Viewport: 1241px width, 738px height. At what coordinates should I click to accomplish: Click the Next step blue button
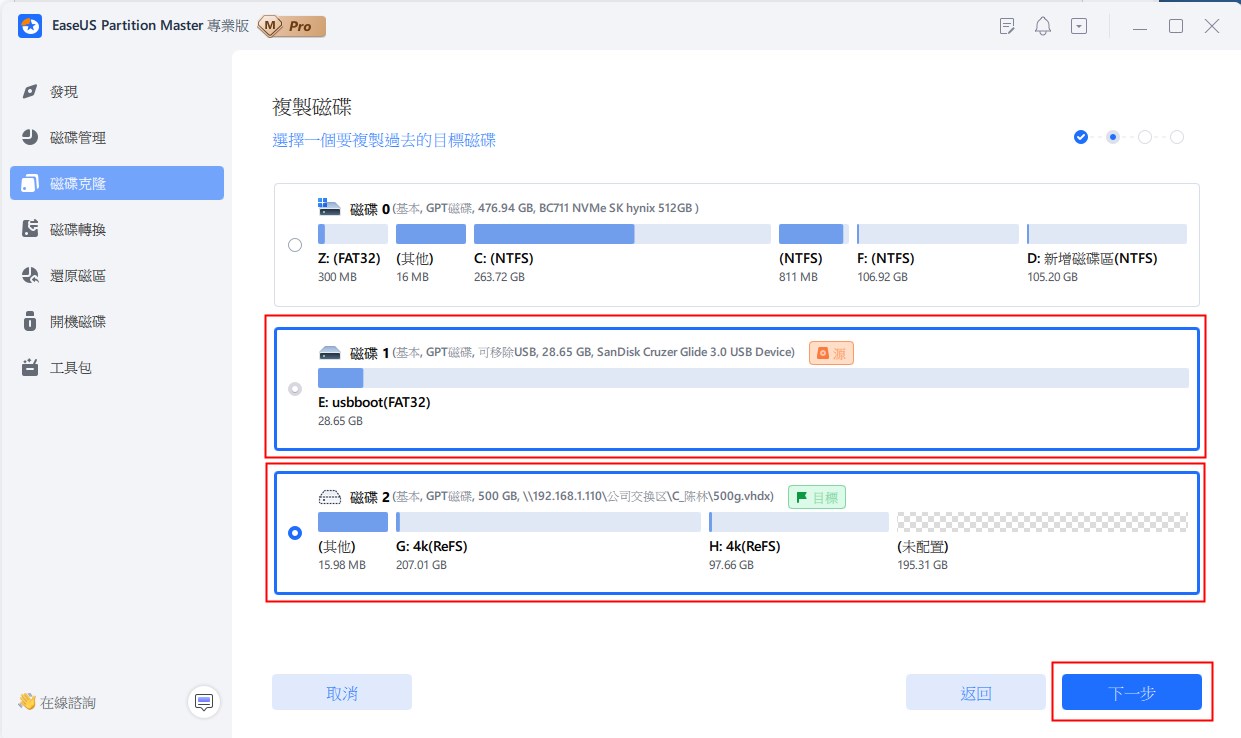coord(1131,692)
